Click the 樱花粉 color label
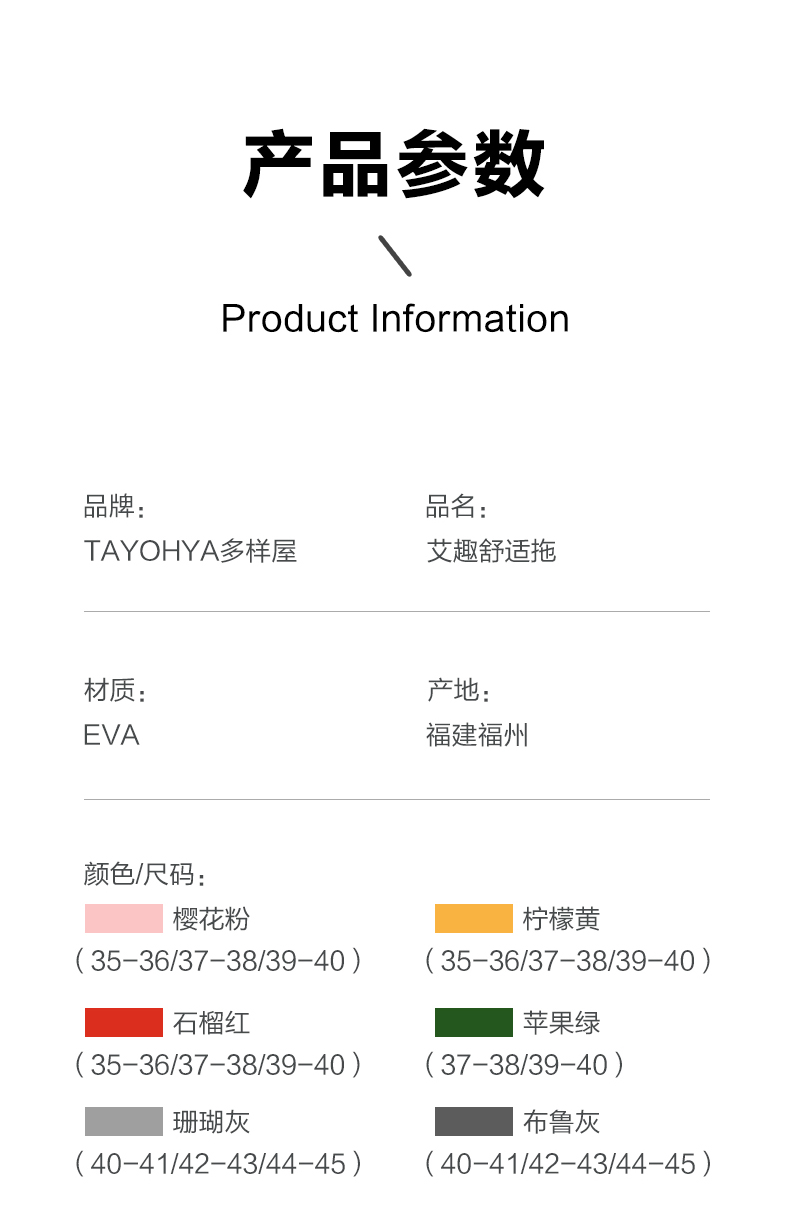Screen dimensions: 790x1213 coord(211,918)
